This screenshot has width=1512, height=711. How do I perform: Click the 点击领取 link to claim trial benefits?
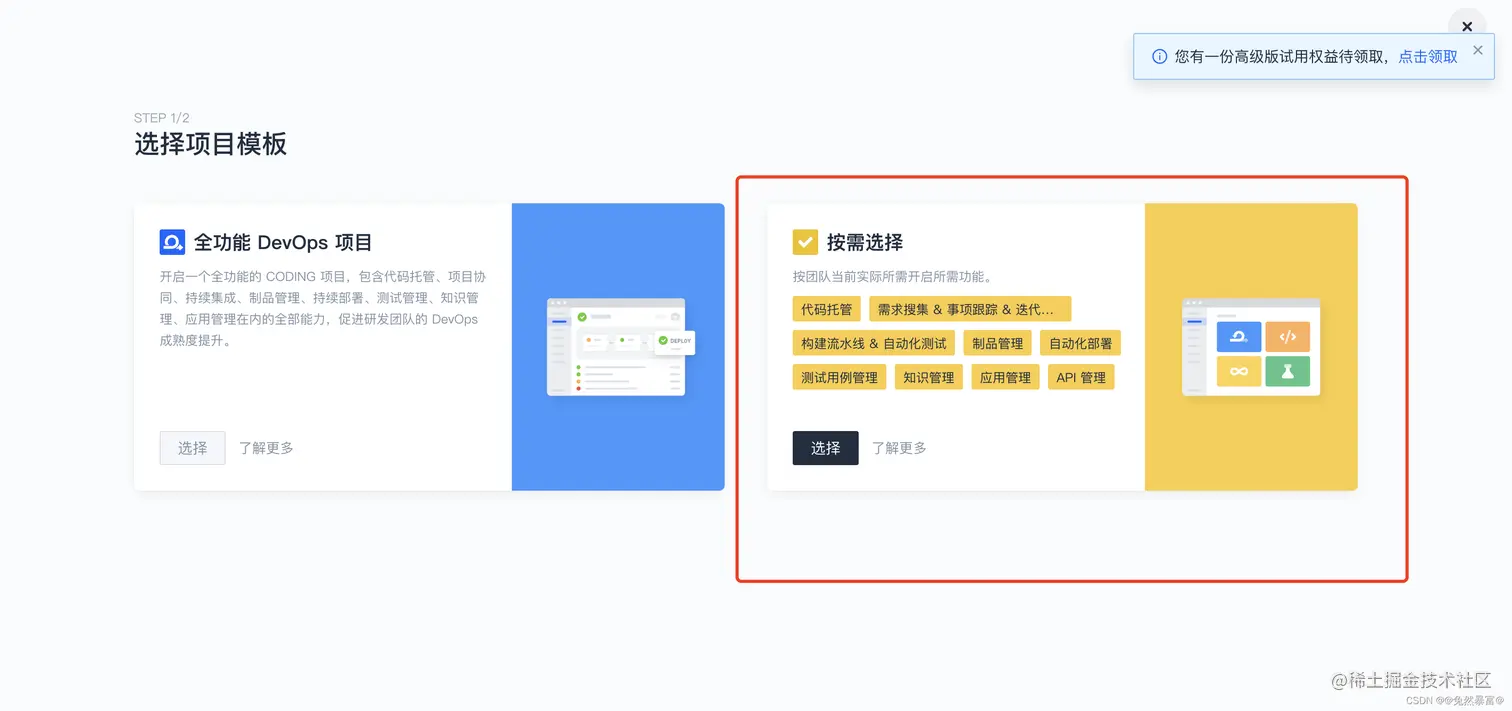coord(1427,56)
